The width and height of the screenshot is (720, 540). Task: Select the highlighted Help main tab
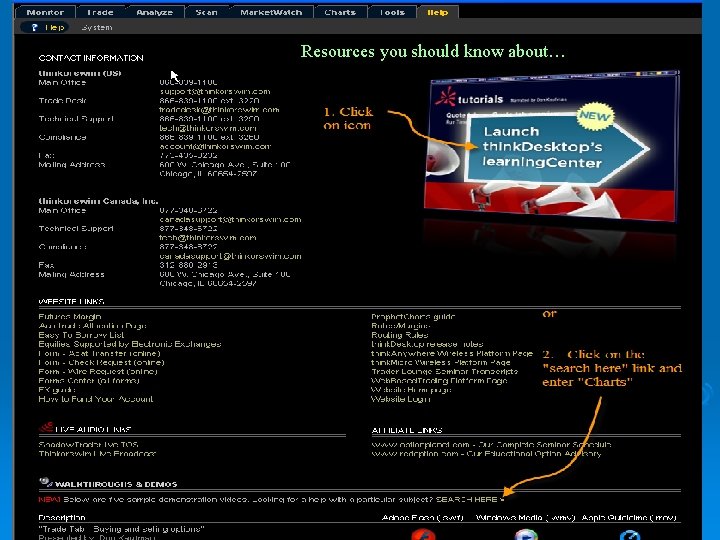click(x=438, y=12)
